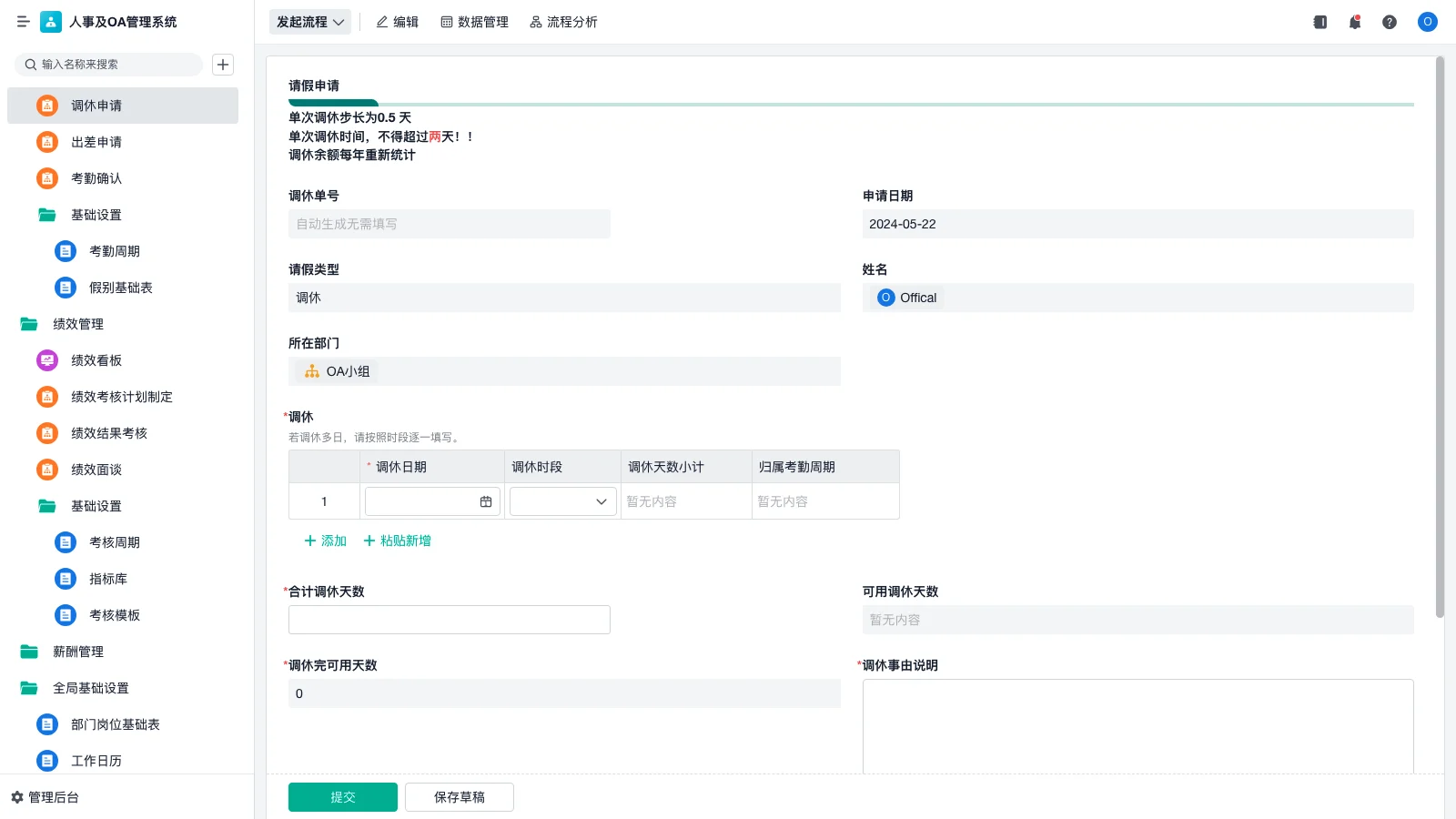Click the sidebar hamburger menu icon
The width and height of the screenshot is (1456, 819).
point(24,22)
